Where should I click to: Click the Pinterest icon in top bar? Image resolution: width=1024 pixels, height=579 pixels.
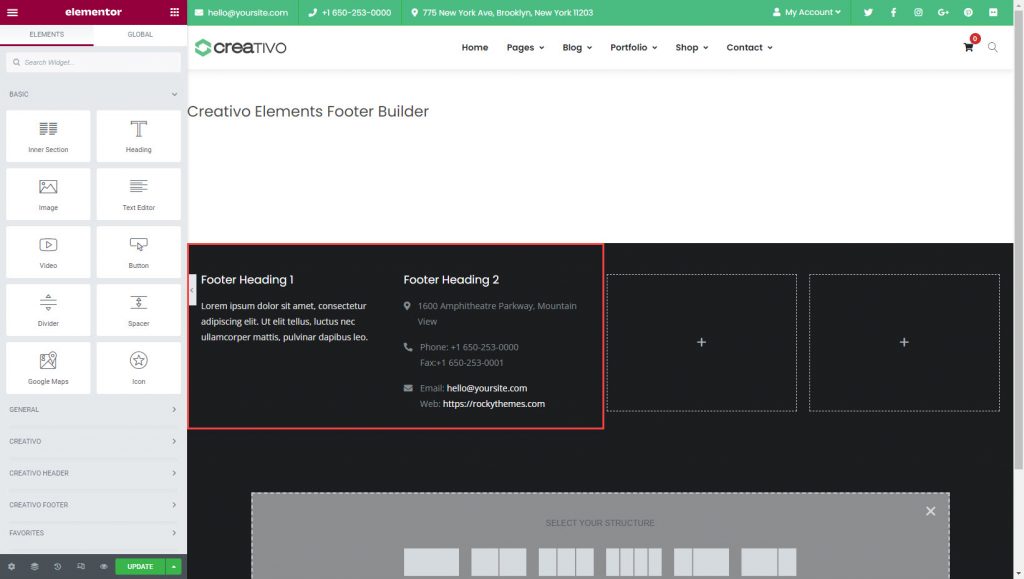(968, 12)
